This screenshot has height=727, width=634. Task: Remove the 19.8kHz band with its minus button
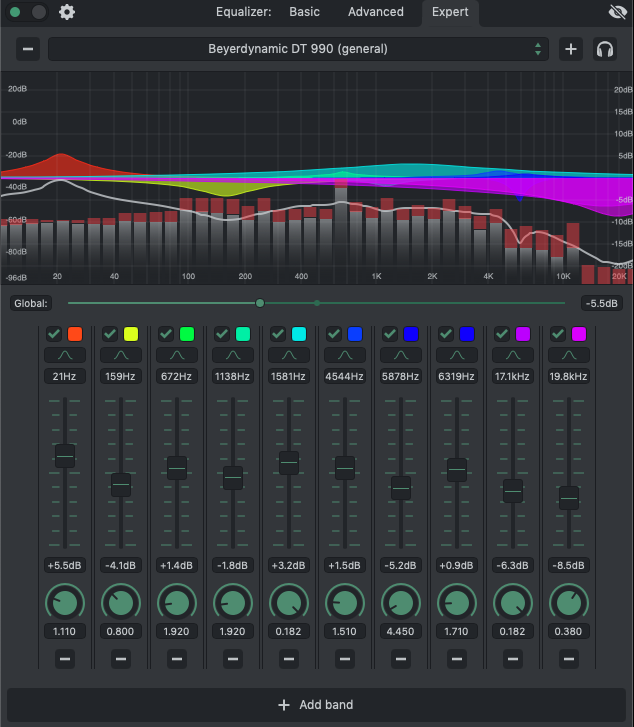pyautogui.click(x=569, y=659)
